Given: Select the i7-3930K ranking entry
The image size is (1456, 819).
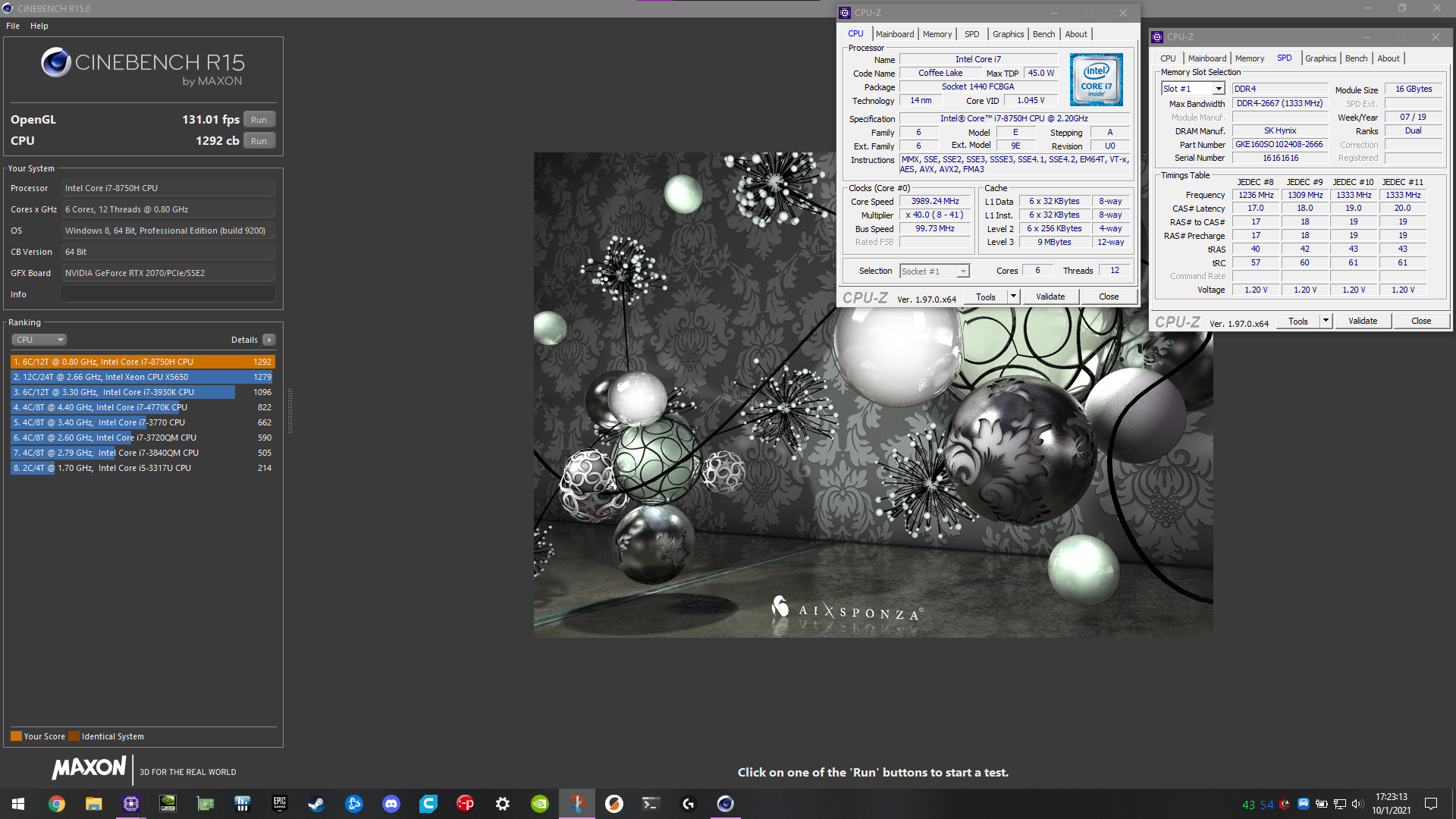Looking at the screenshot, I should [143, 392].
